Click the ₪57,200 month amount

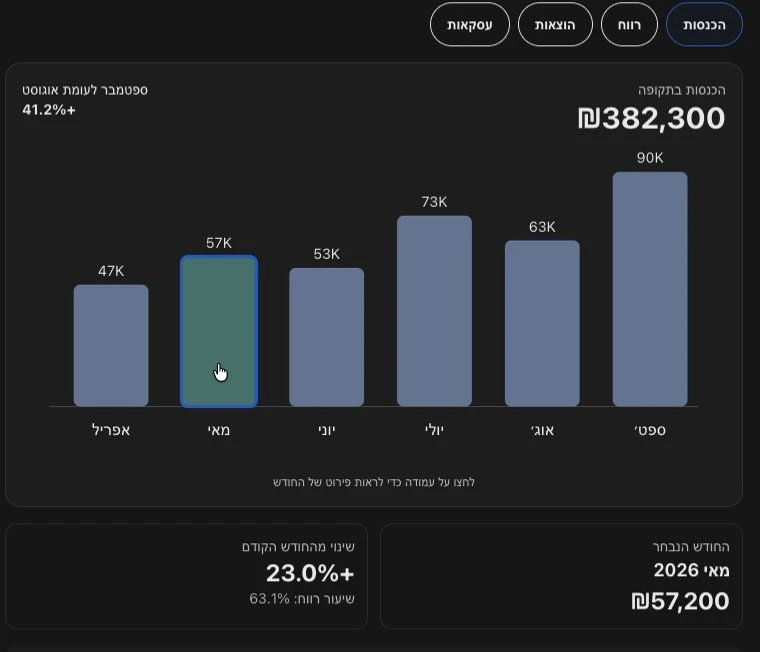point(680,601)
